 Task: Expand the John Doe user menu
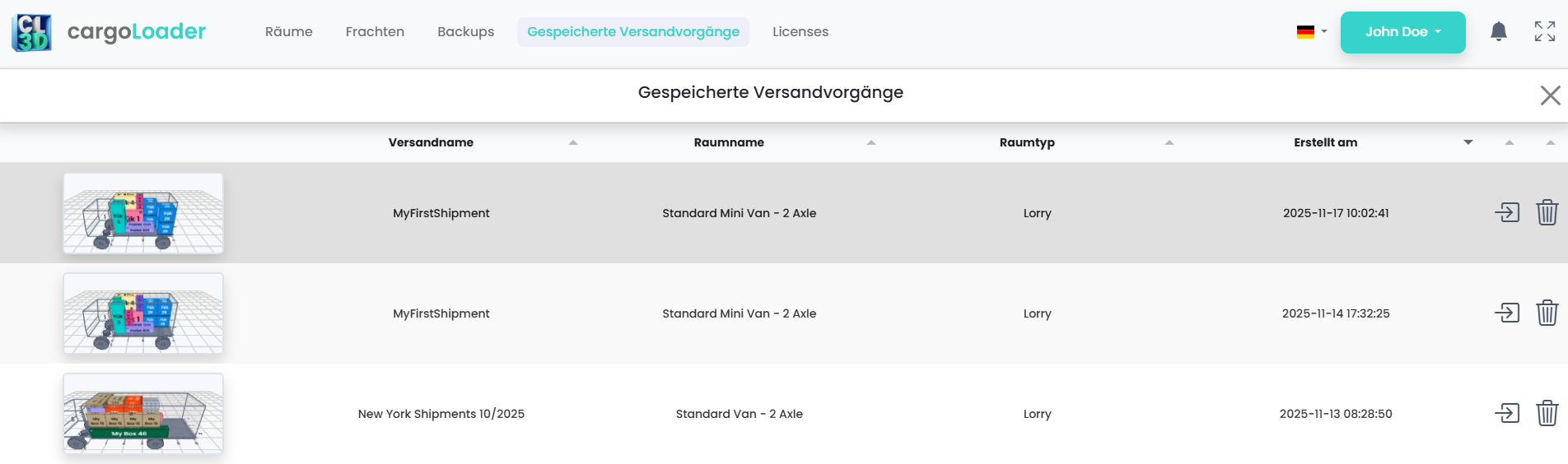point(1402,32)
